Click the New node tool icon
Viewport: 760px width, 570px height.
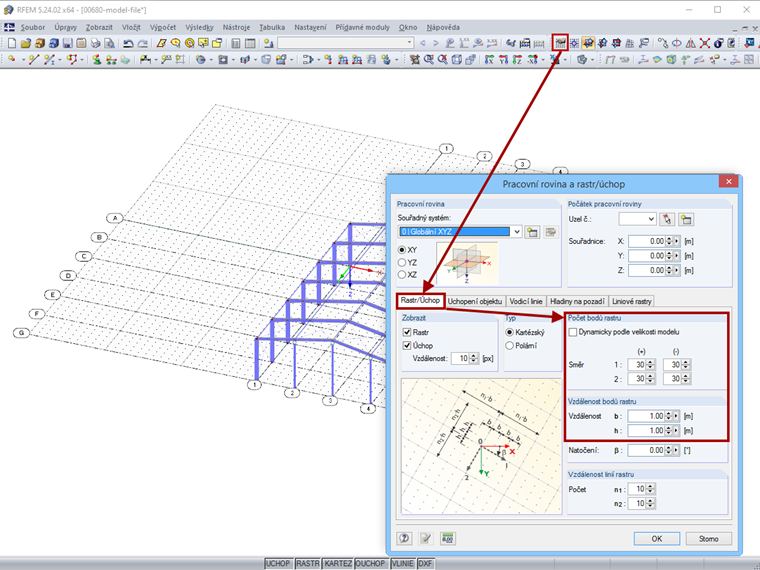click(x=12, y=59)
